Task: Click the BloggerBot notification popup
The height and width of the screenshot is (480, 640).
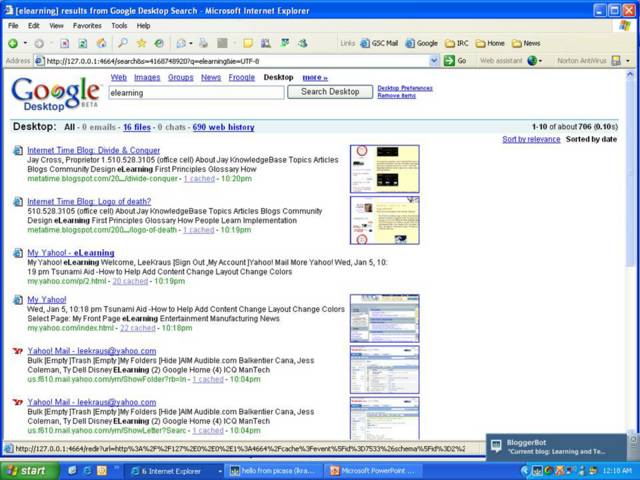Action: [556, 447]
